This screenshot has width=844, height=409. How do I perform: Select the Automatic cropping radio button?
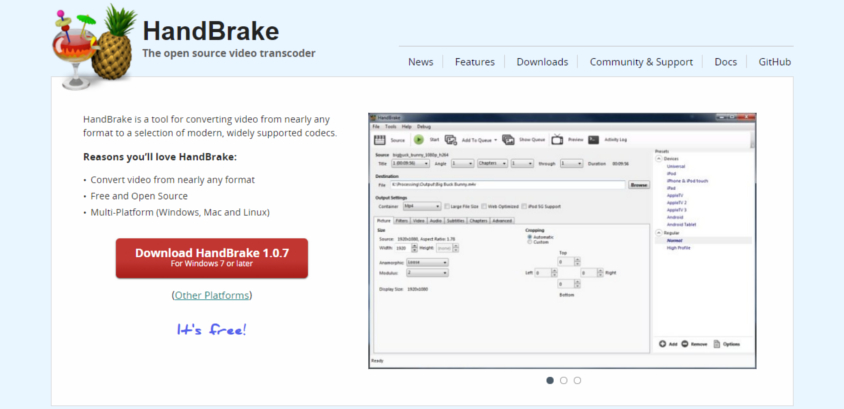coord(530,237)
